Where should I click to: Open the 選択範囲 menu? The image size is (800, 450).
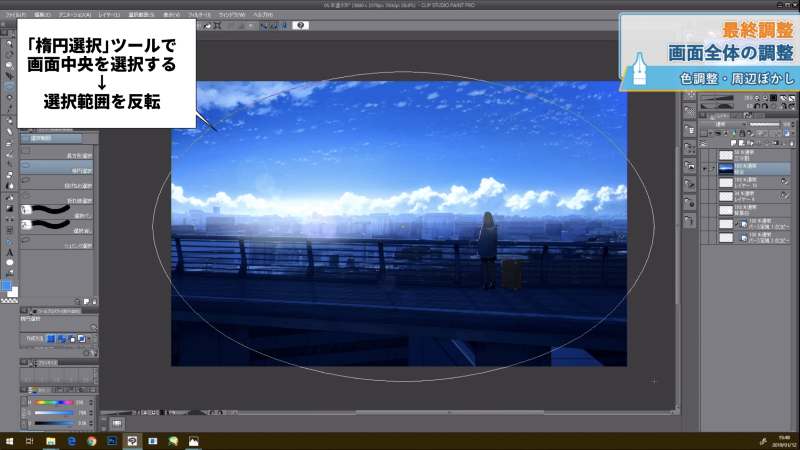(x=141, y=15)
